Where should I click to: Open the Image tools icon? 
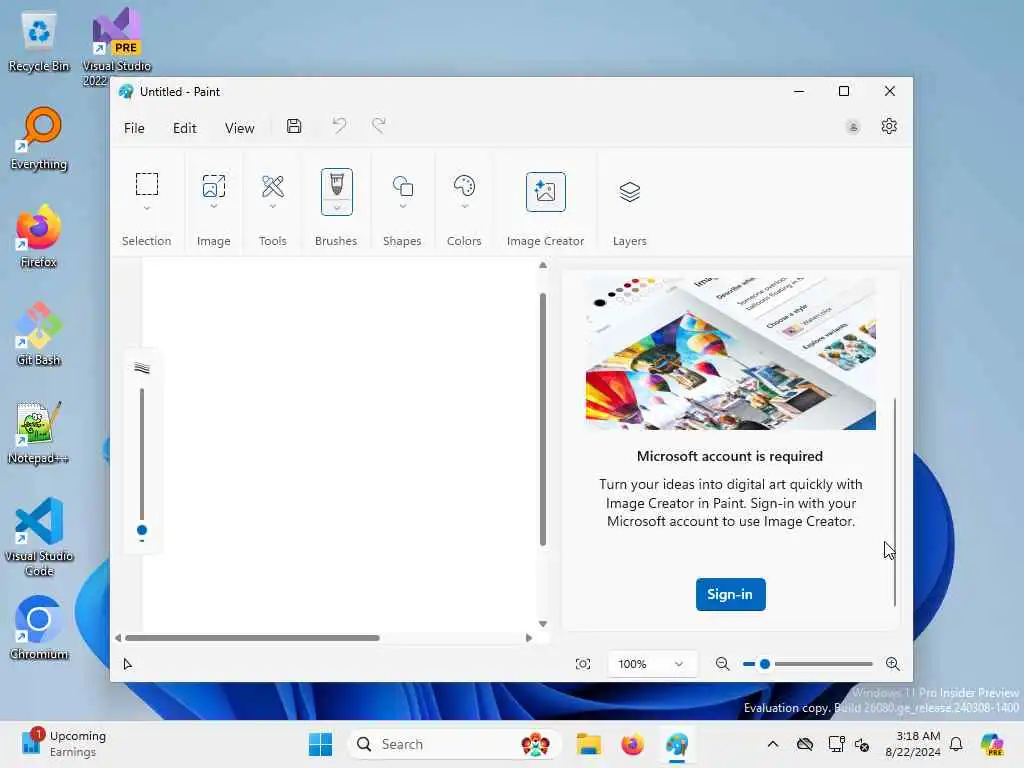pyautogui.click(x=214, y=186)
